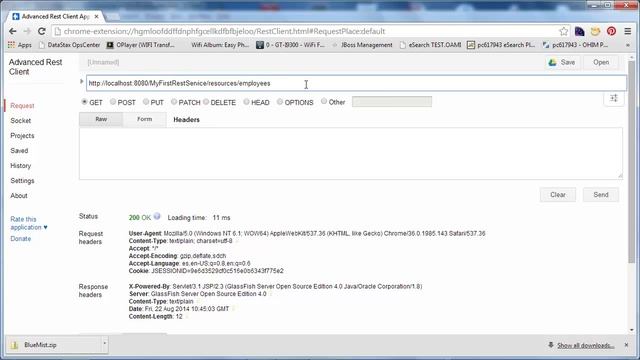Click the yellow face extension icon
This screenshot has width=640, height=360.
(596, 31)
